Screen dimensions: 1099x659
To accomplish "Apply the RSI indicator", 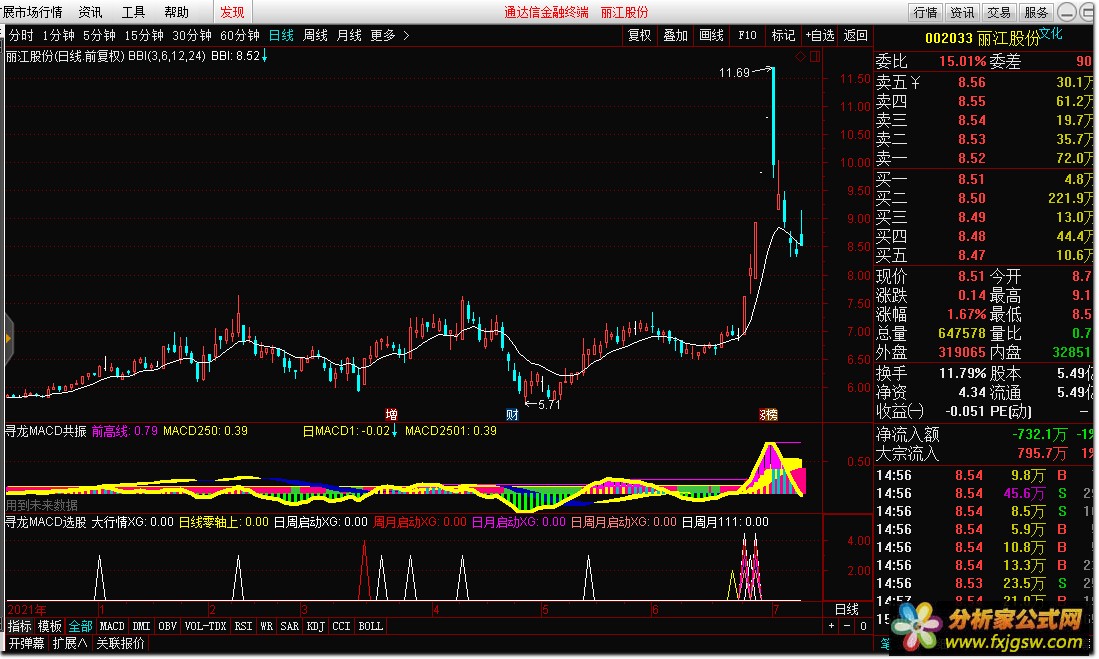I will coord(243,626).
